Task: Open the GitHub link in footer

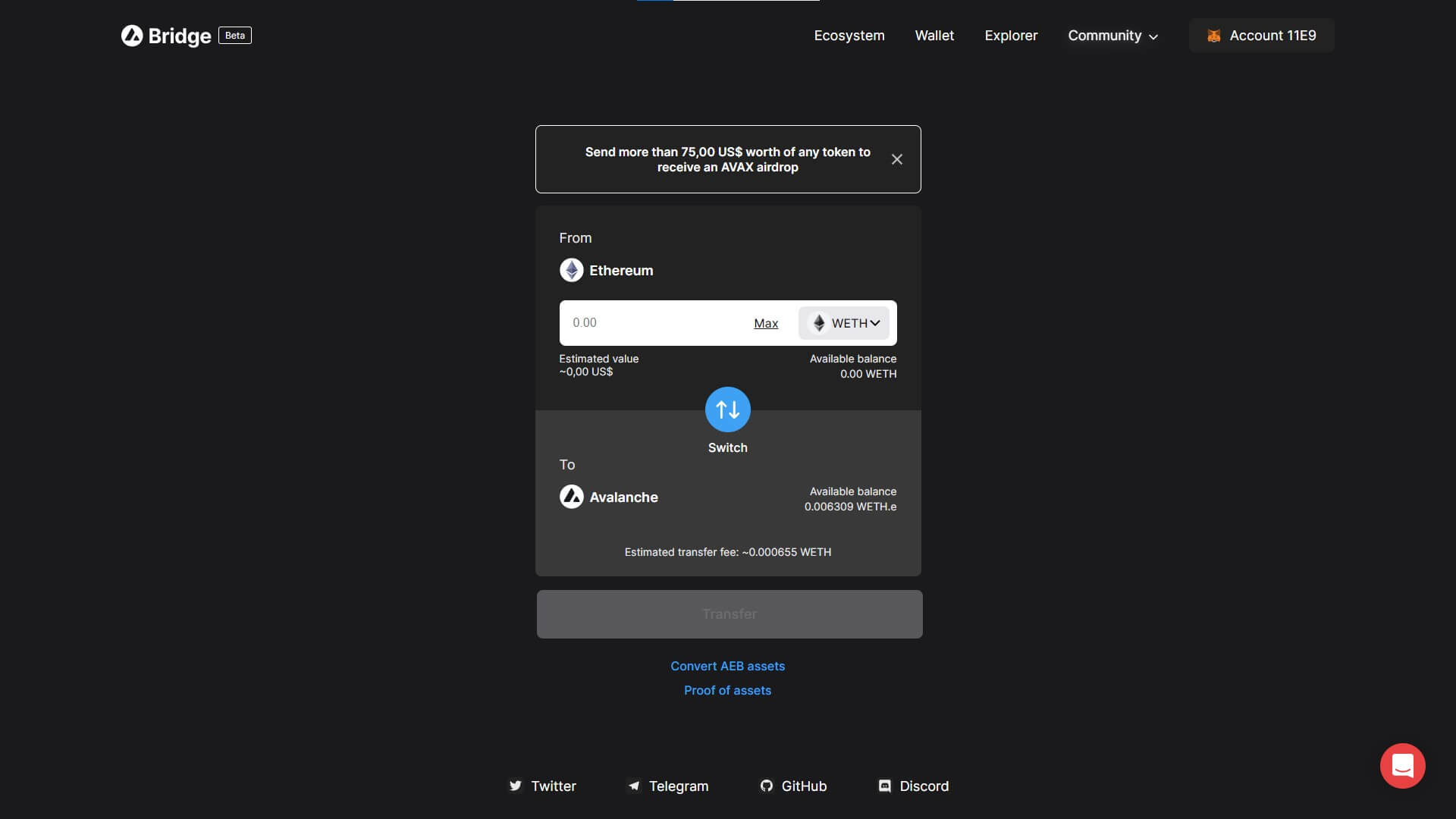Action: tap(793, 786)
